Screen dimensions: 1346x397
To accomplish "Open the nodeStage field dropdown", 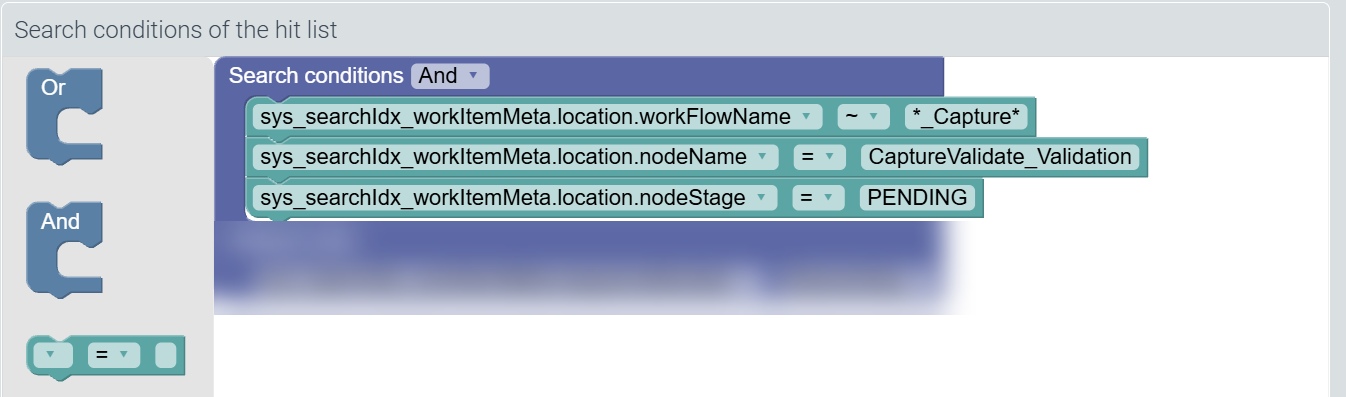I will 515,198.
